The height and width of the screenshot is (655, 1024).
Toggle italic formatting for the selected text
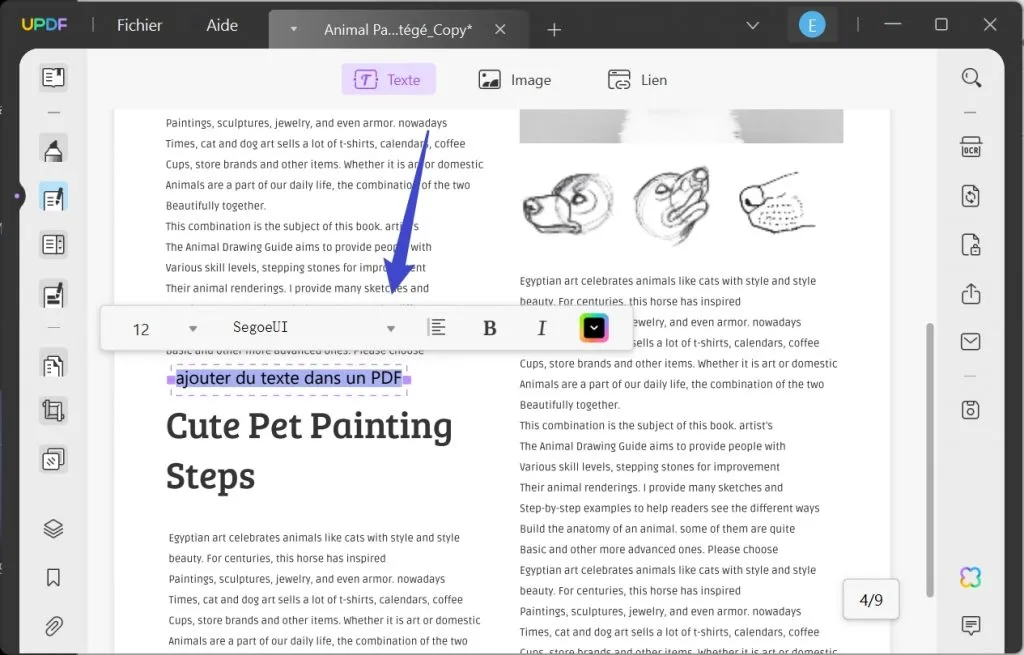click(x=541, y=327)
